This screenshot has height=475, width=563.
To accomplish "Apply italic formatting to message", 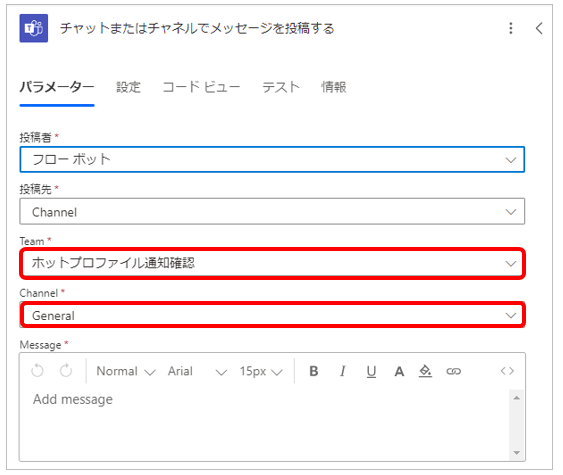I will (343, 371).
